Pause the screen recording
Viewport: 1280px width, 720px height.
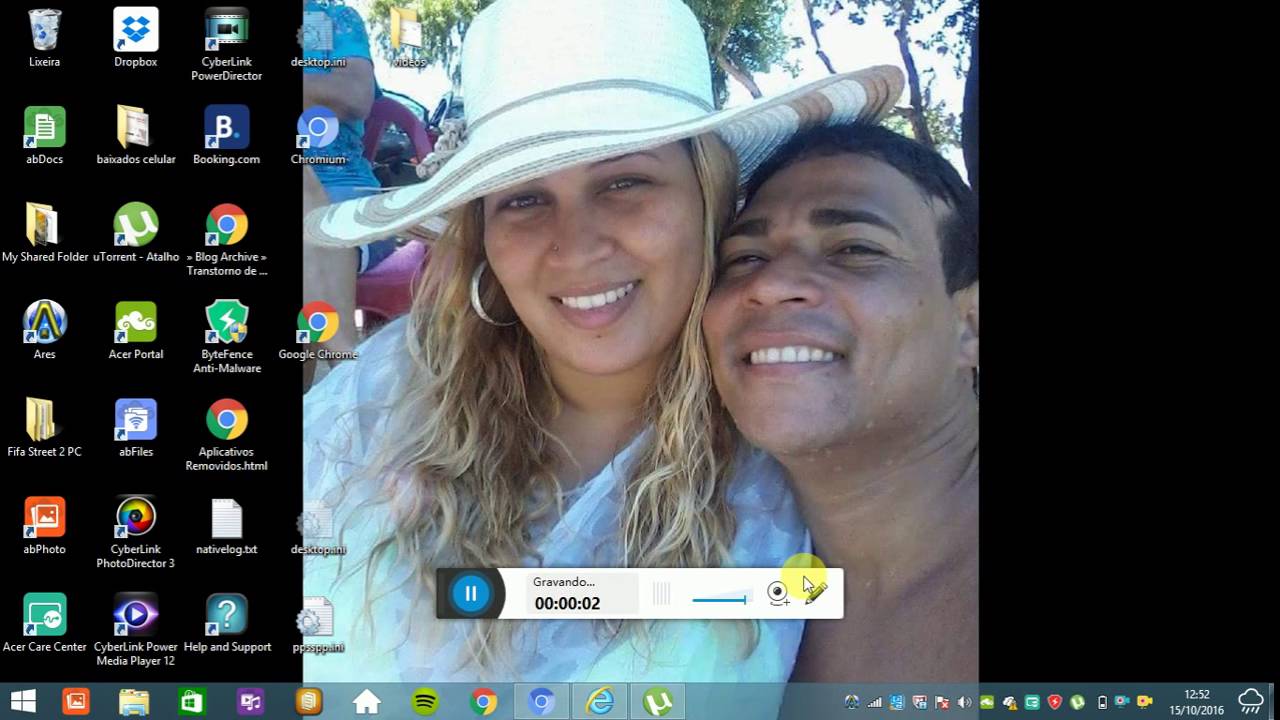pos(470,593)
